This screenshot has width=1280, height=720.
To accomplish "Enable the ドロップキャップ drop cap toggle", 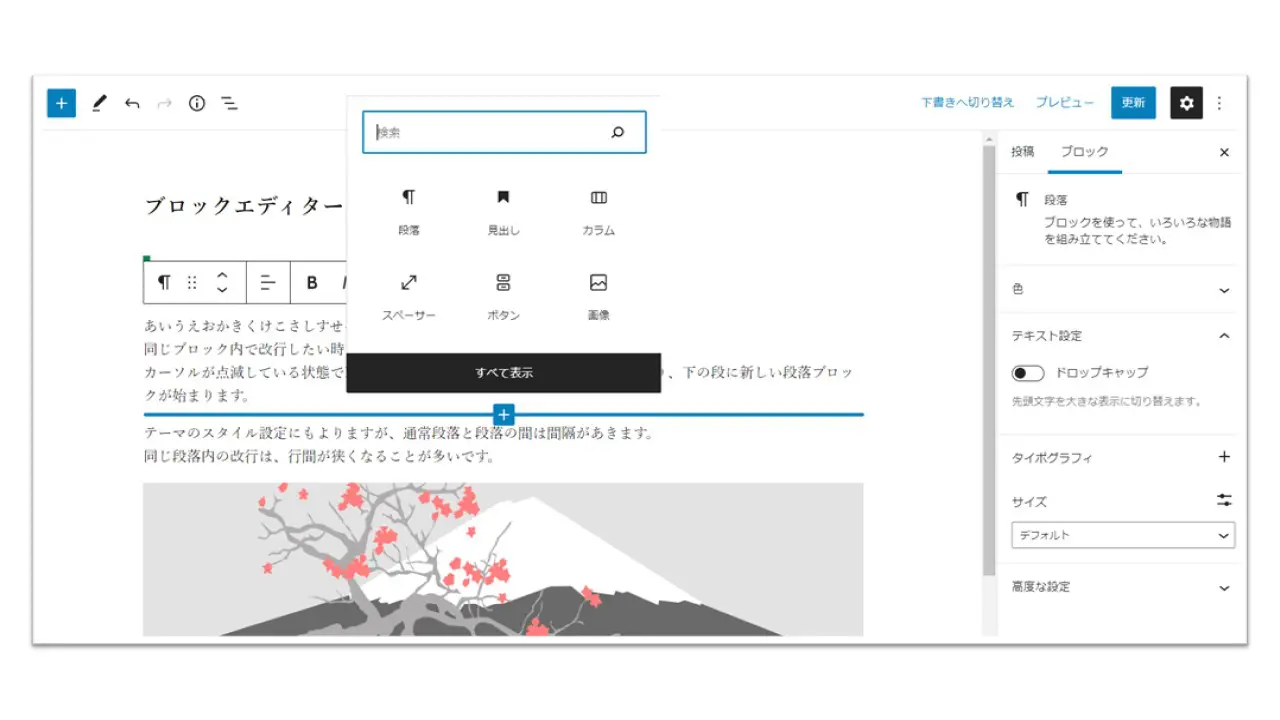I will tap(1027, 373).
